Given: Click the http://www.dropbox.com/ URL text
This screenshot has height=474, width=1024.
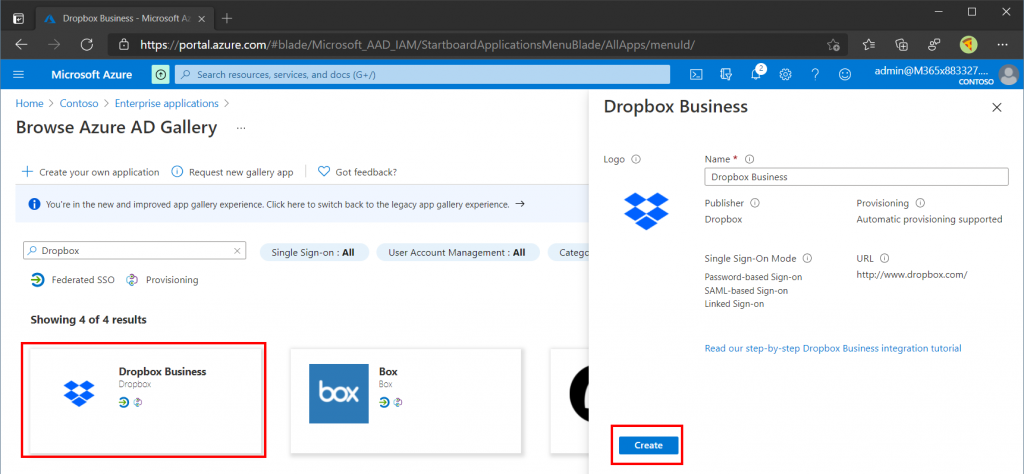Looking at the screenshot, I should pyautogui.click(x=912, y=275).
